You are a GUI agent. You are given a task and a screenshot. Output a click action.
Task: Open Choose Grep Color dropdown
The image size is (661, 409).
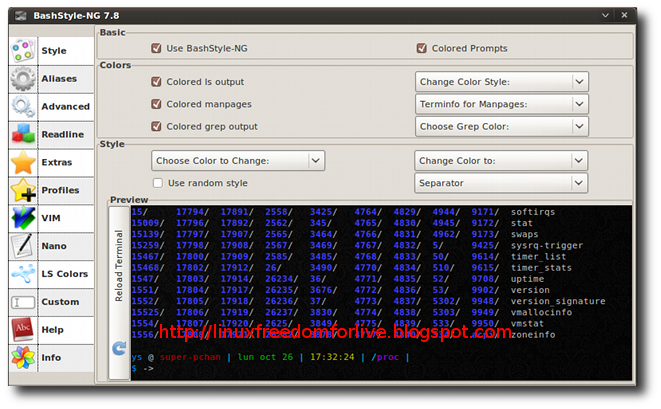502,126
